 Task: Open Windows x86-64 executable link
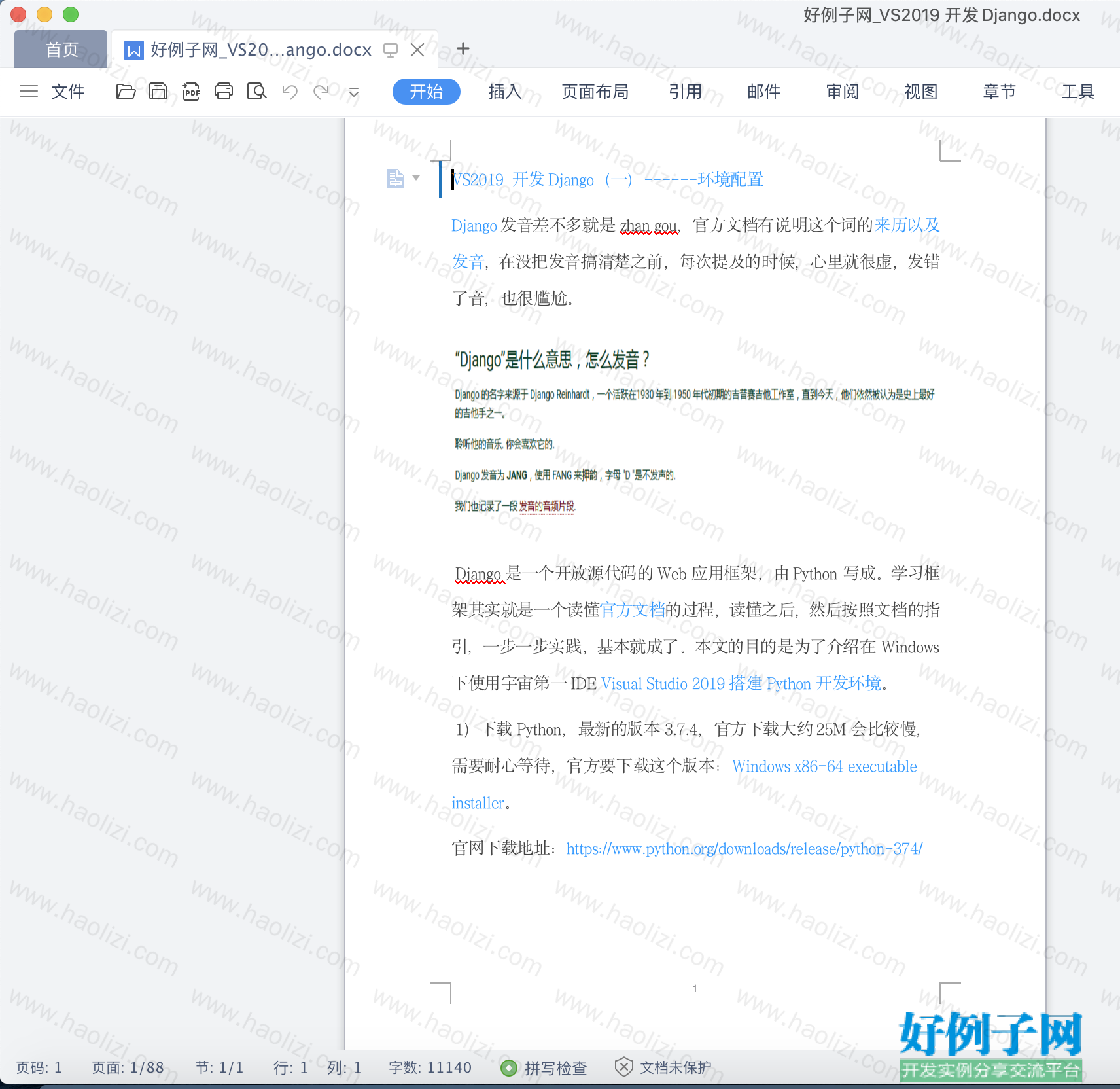[824, 766]
